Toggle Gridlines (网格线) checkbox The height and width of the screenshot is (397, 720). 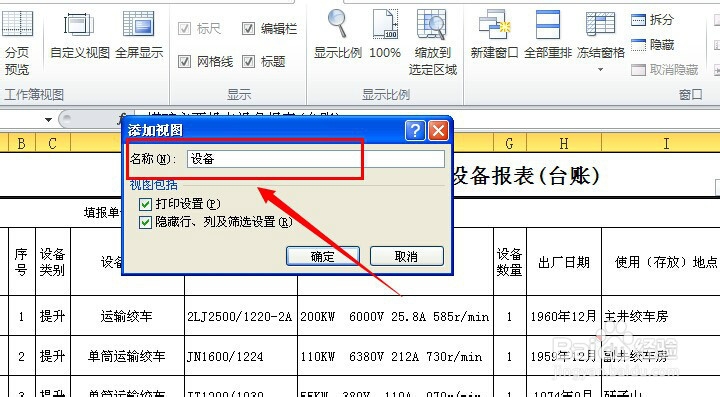pos(185,61)
